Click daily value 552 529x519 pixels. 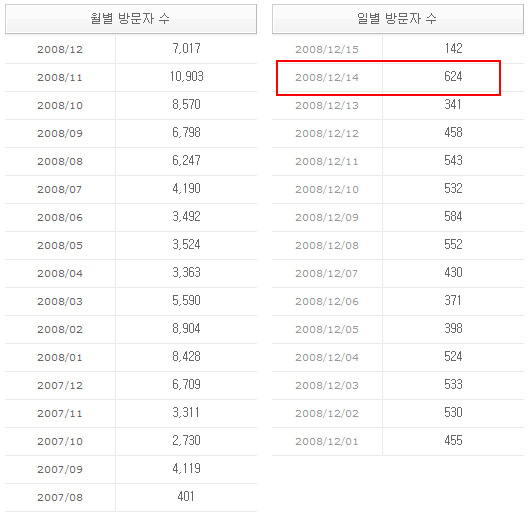click(x=453, y=245)
